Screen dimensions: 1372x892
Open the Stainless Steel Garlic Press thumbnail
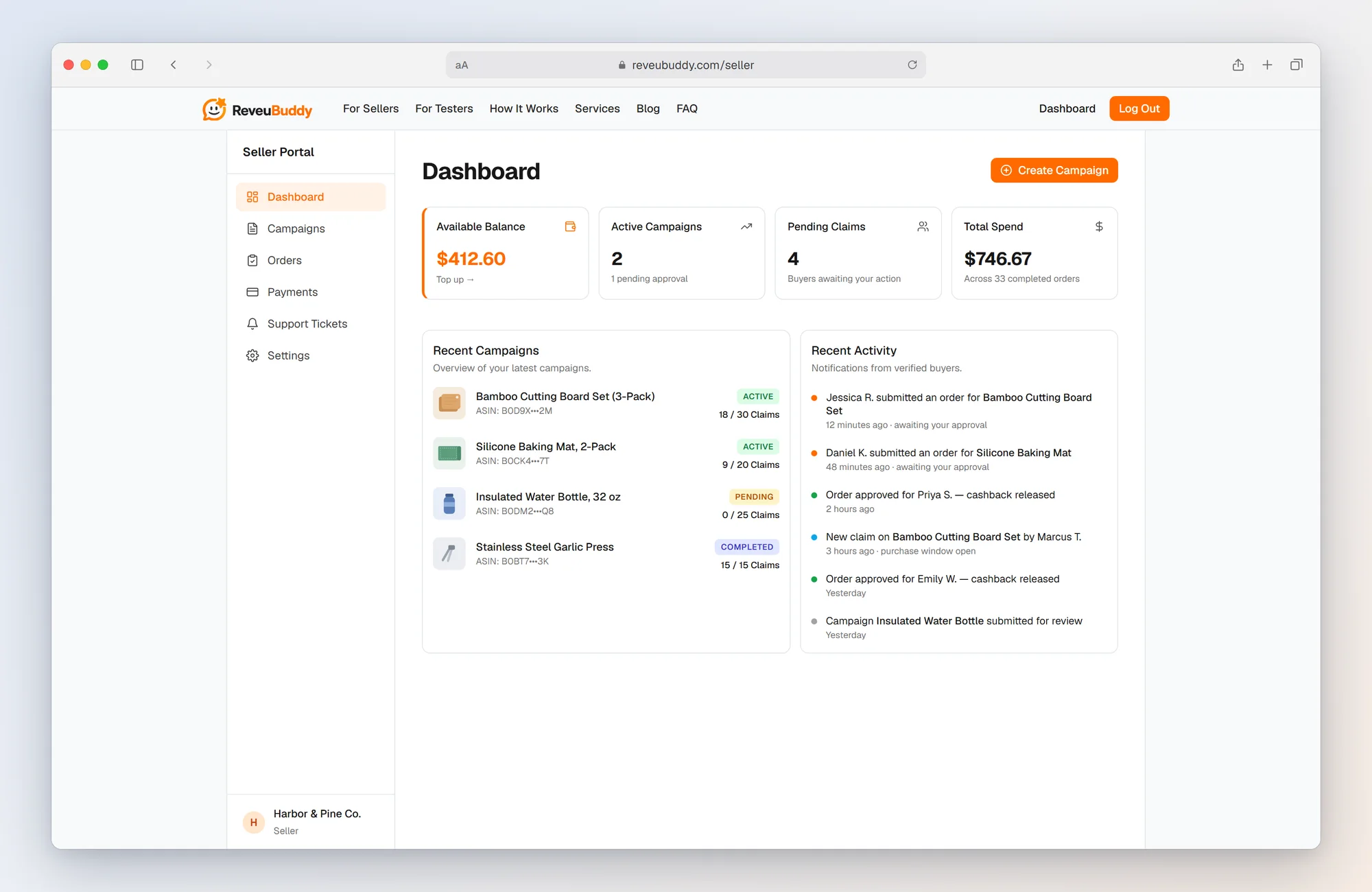(449, 554)
